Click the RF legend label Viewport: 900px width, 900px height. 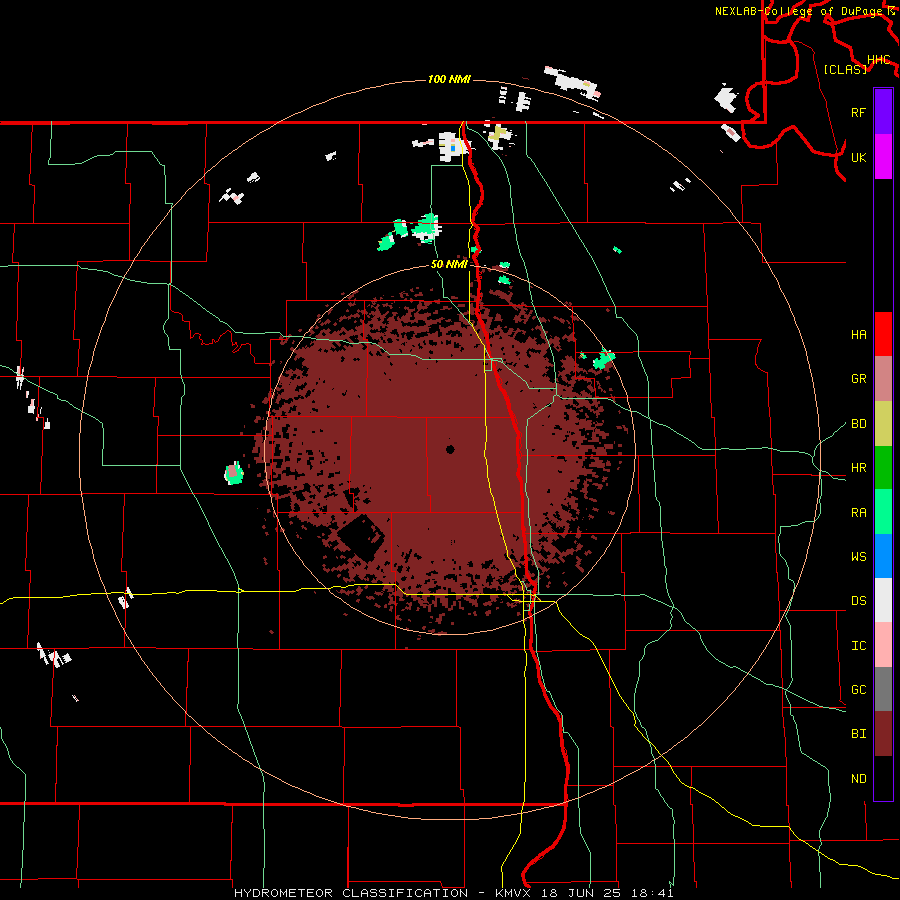point(858,112)
